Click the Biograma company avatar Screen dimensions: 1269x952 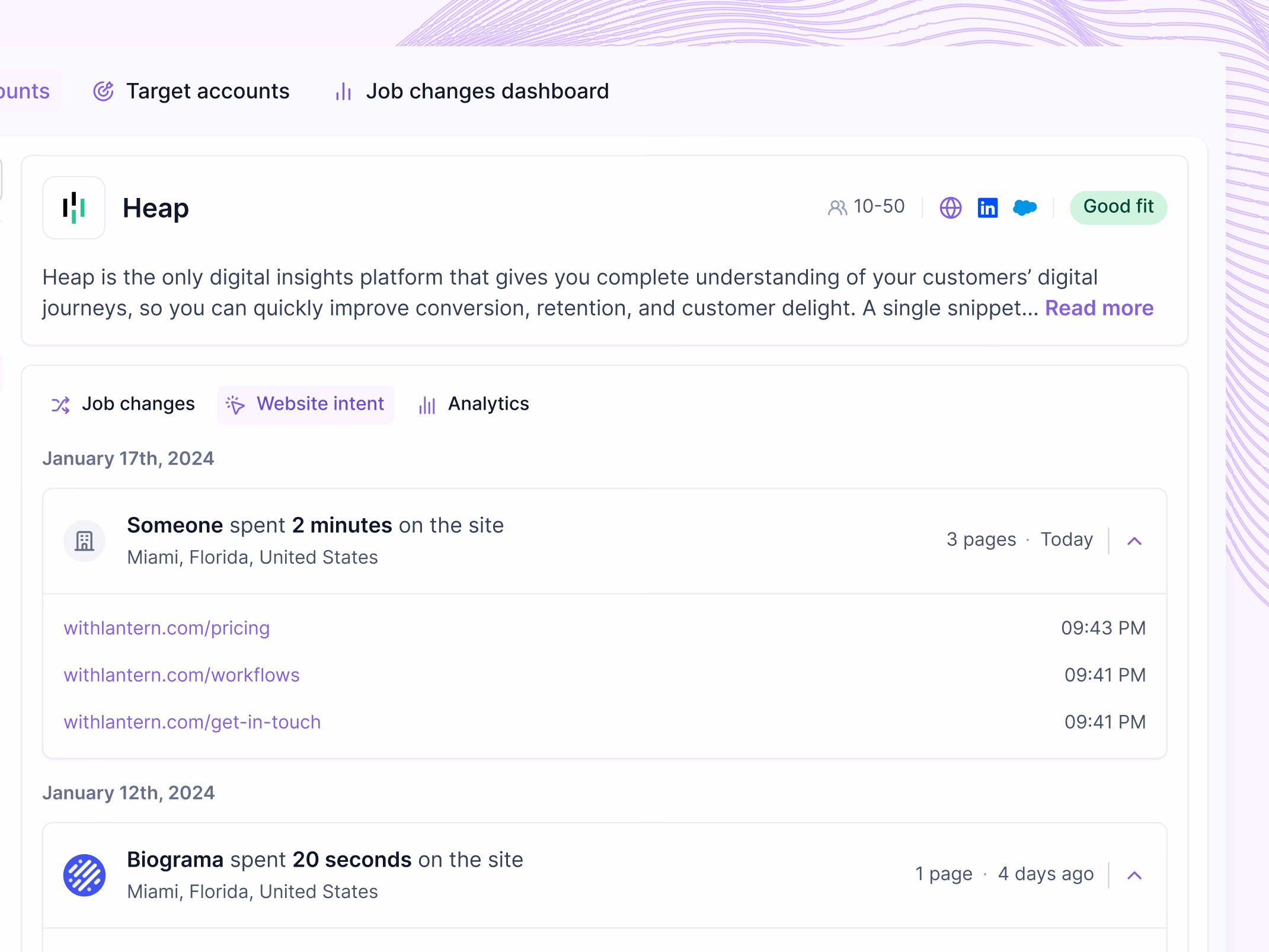[x=85, y=875]
